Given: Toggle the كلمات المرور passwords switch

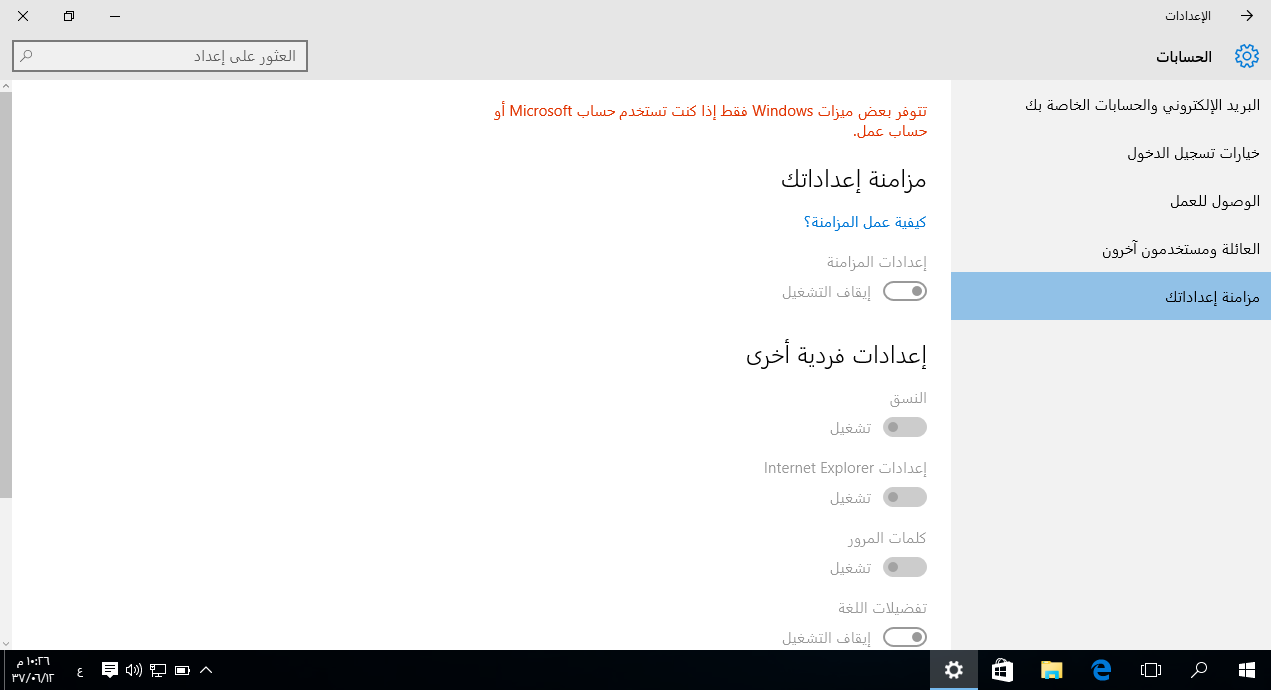Looking at the screenshot, I should (x=905, y=567).
